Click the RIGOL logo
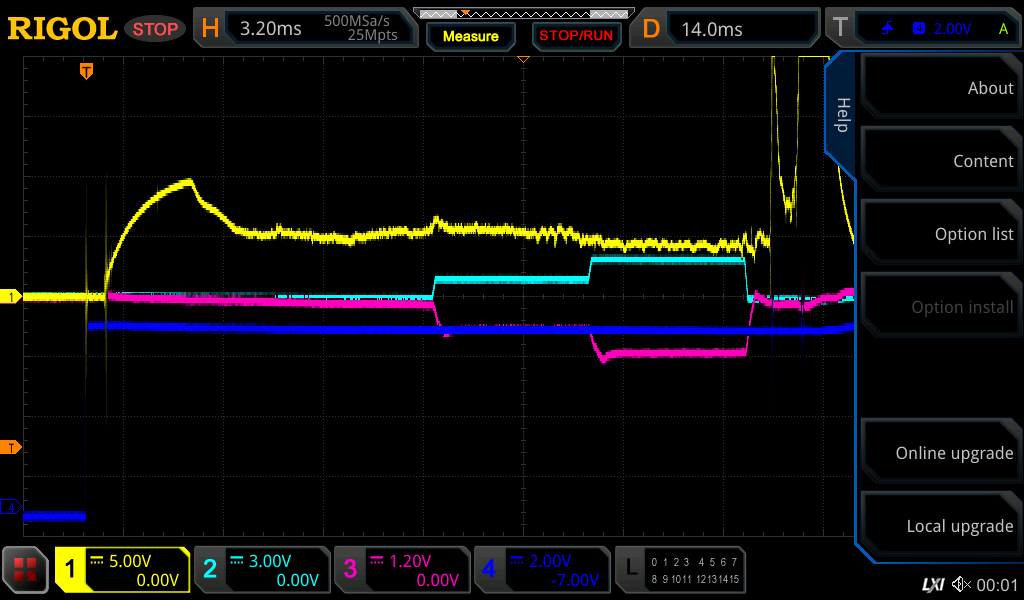Viewport: 1024px width, 600px height. coord(62,28)
